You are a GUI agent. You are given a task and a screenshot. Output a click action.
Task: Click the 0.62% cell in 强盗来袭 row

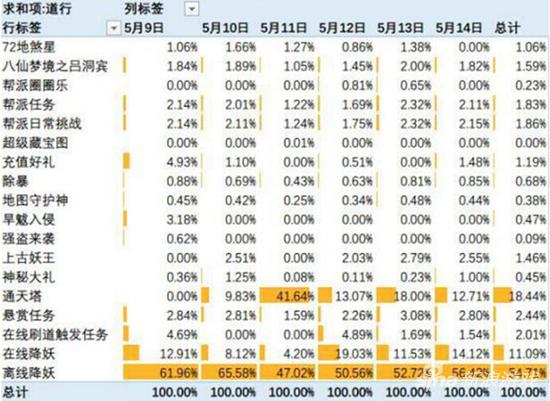[182, 239]
